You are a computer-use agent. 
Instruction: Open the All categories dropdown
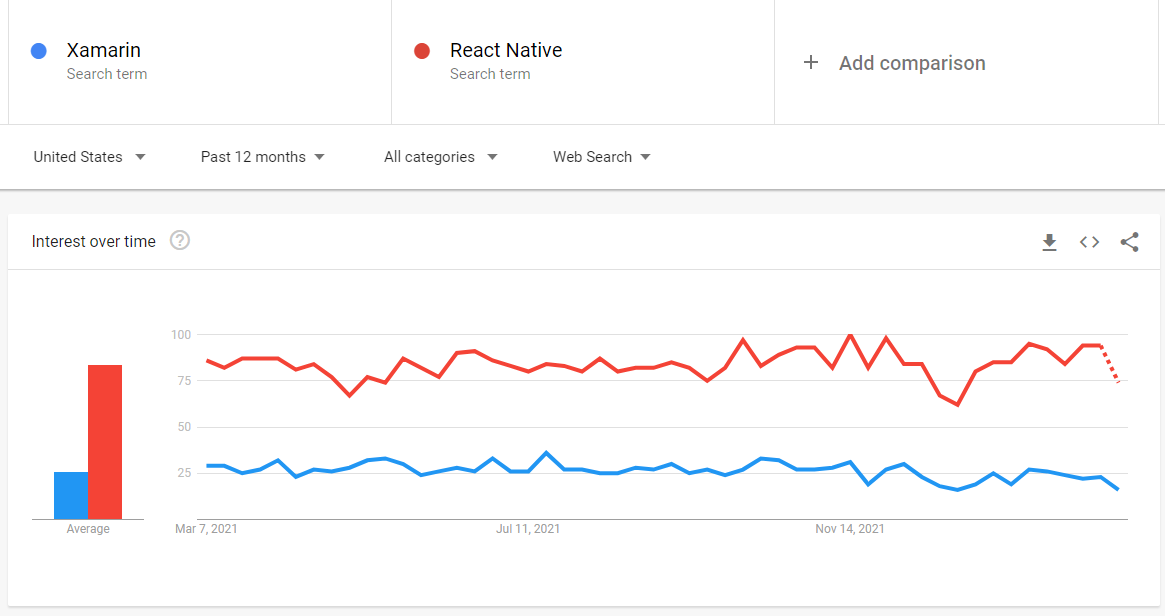click(440, 157)
